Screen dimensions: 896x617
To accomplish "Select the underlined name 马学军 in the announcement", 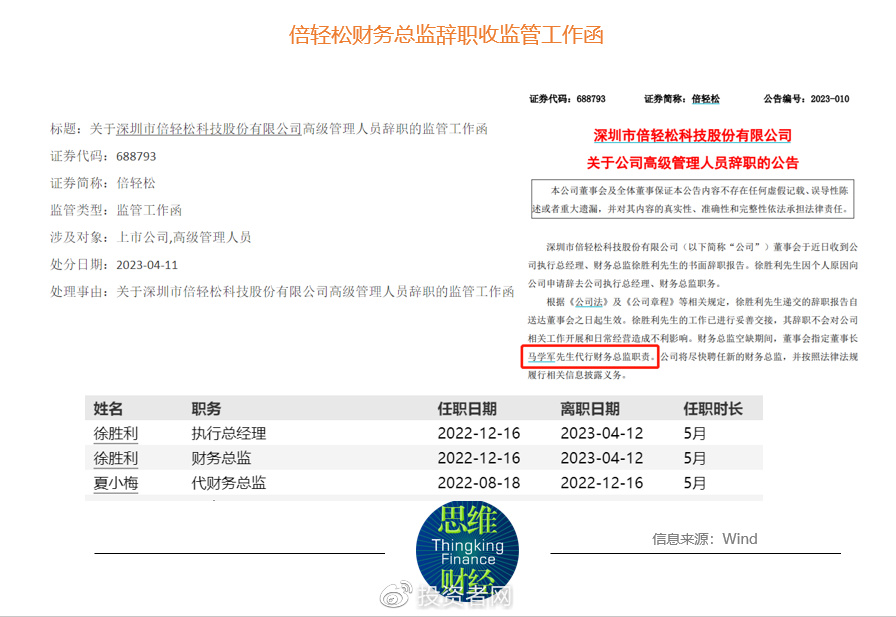I will (541, 356).
